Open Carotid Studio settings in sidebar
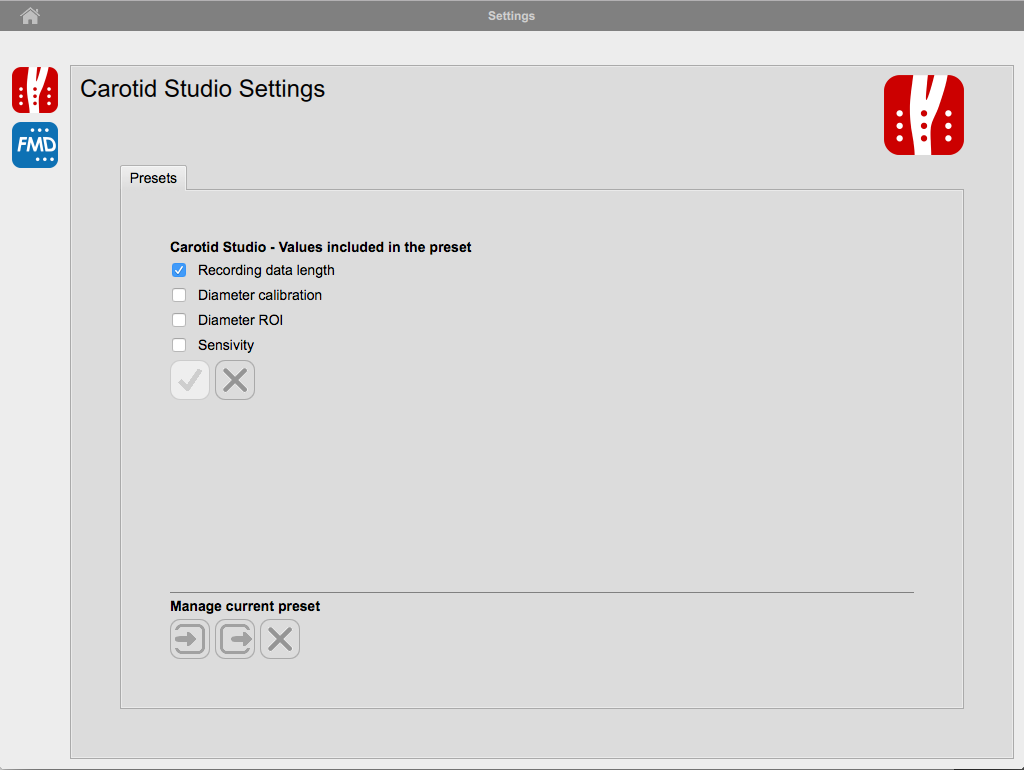Image resolution: width=1024 pixels, height=770 pixels. tap(35, 90)
